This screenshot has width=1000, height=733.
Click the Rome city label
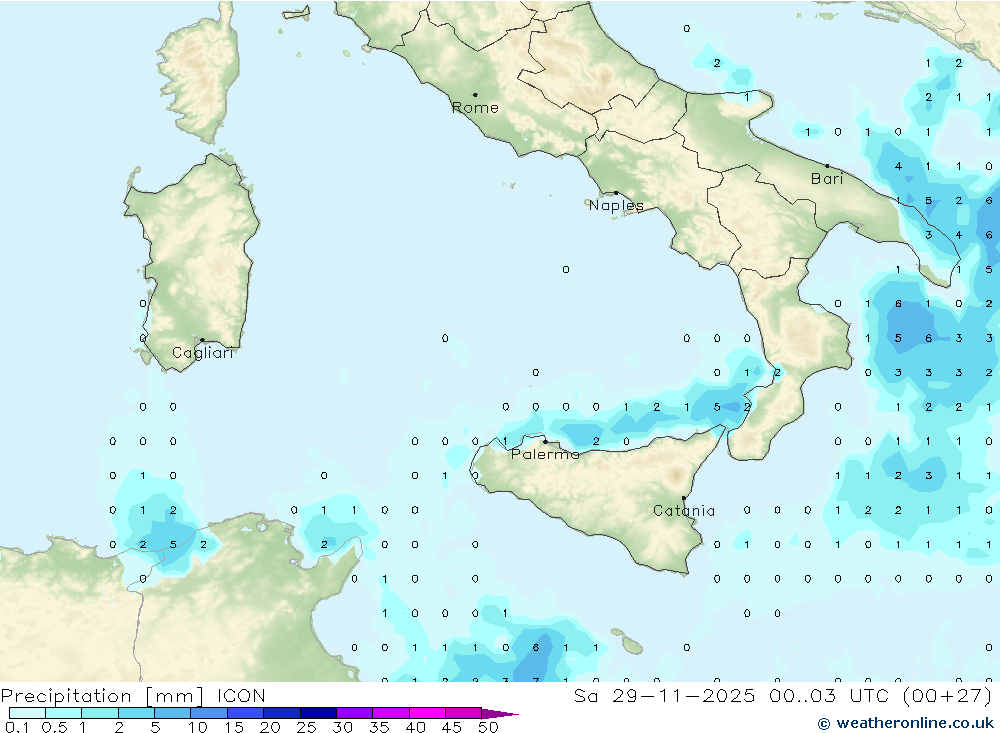pyautogui.click(x=475, y=107)
